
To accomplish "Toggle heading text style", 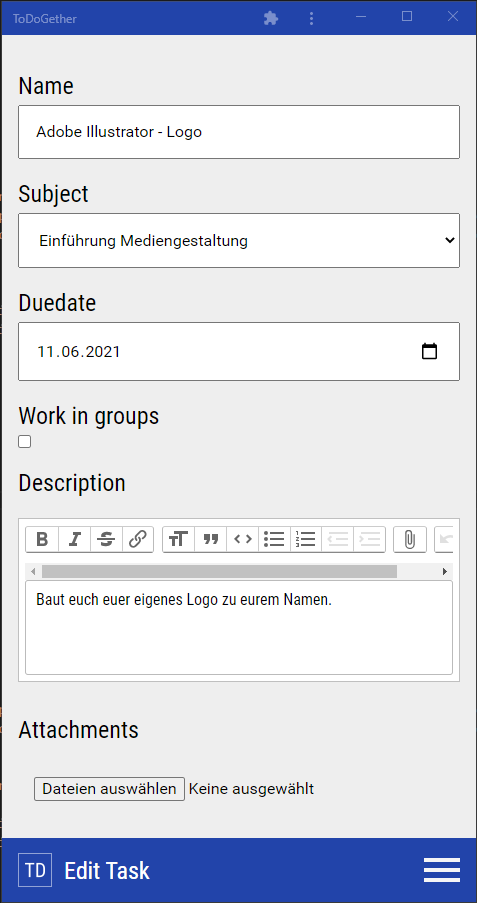I will click(x=179, y=540).
